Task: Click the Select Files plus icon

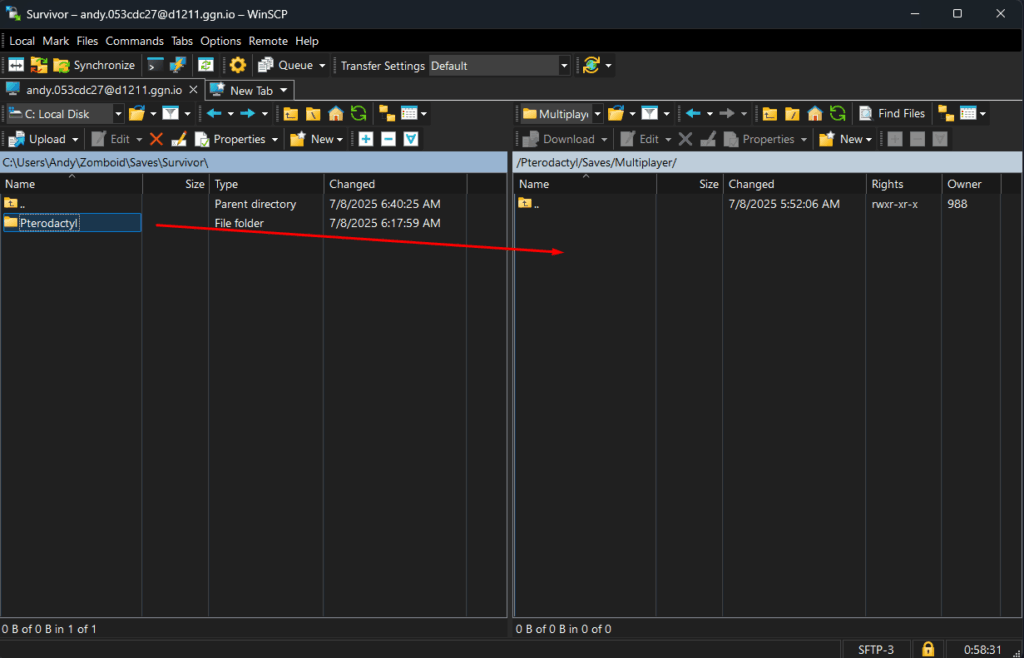Action: 366,140
